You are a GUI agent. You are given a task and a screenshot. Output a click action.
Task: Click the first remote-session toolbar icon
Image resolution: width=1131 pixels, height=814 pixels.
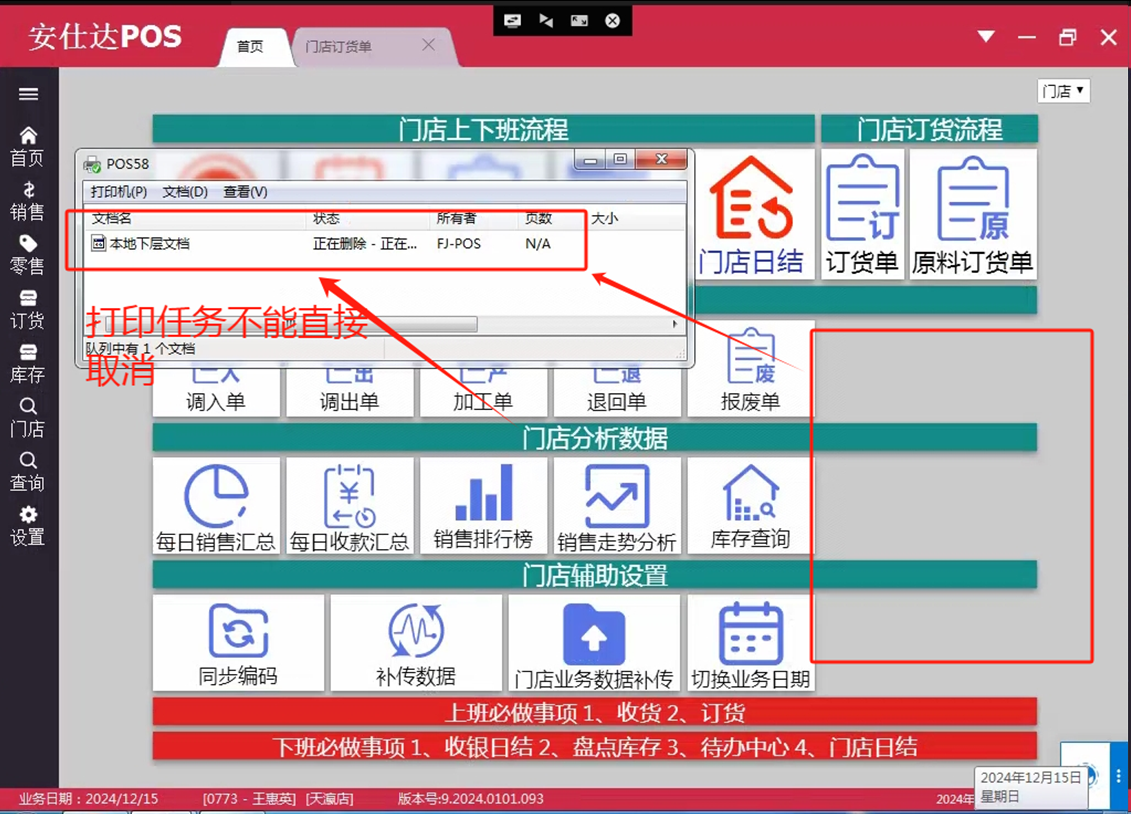(x=512, y=21)
